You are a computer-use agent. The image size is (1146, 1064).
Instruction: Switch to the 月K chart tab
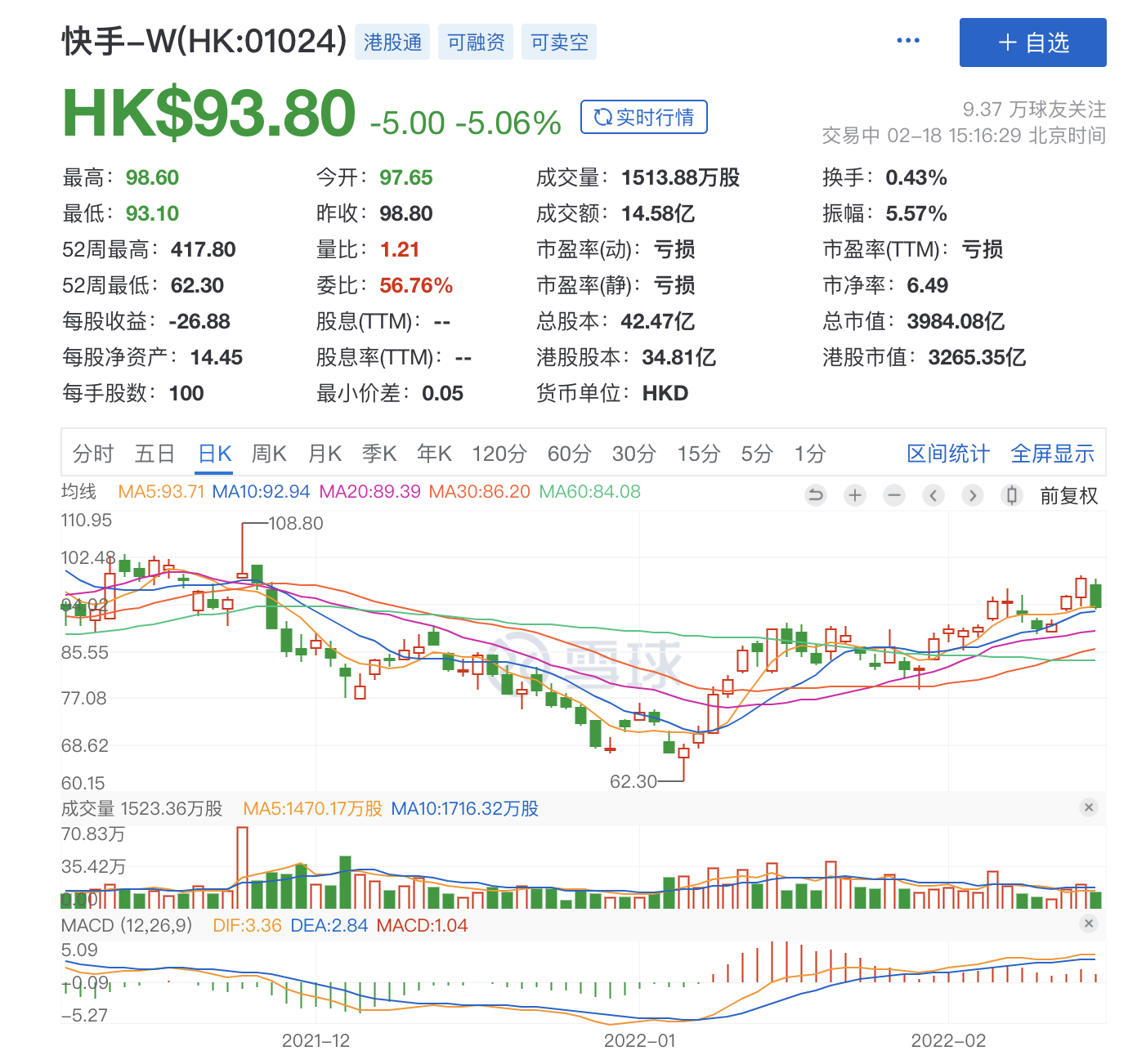coord(325,454)
